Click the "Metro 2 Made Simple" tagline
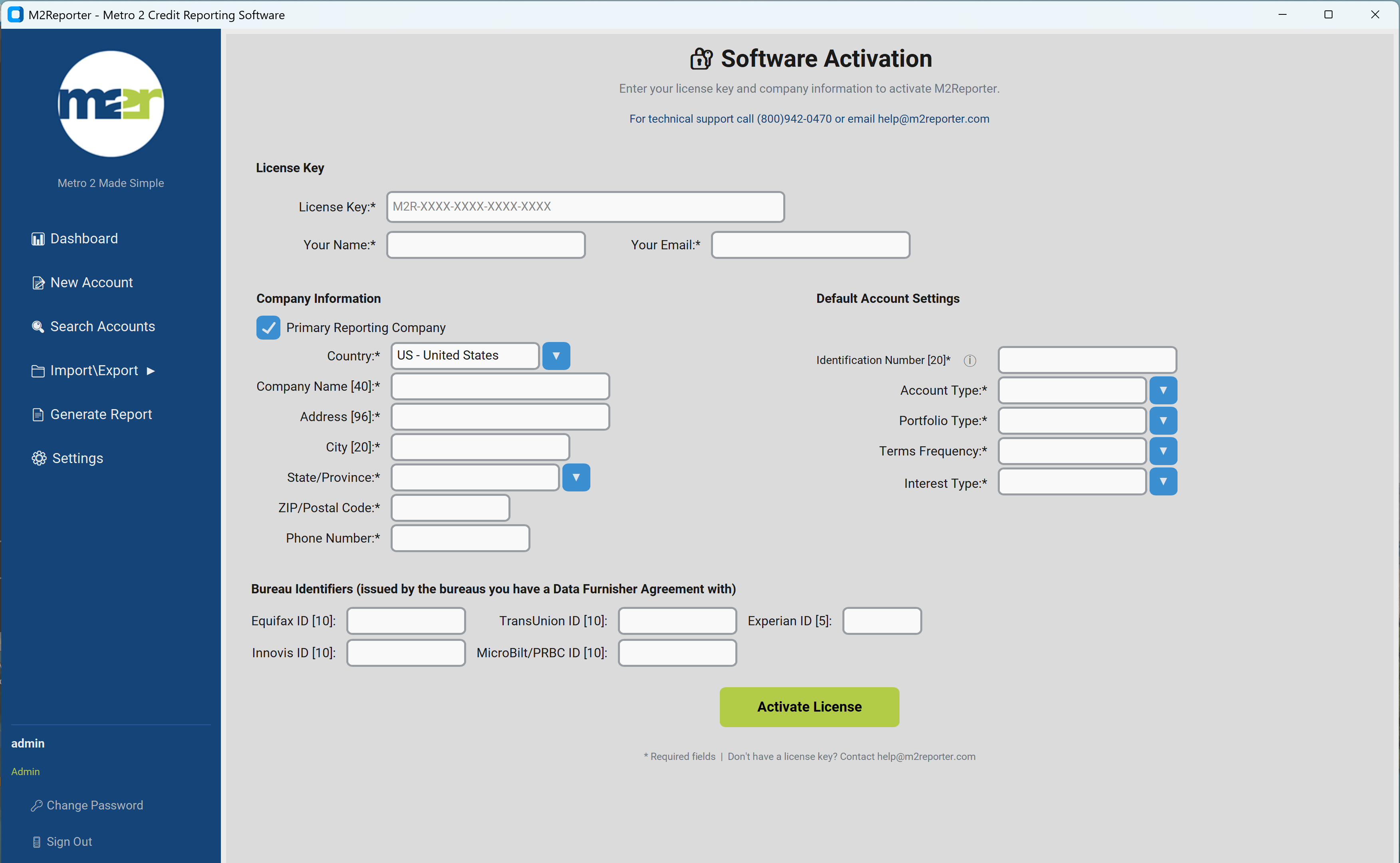This screenshot has height=863, width=1400. (111, 183)
